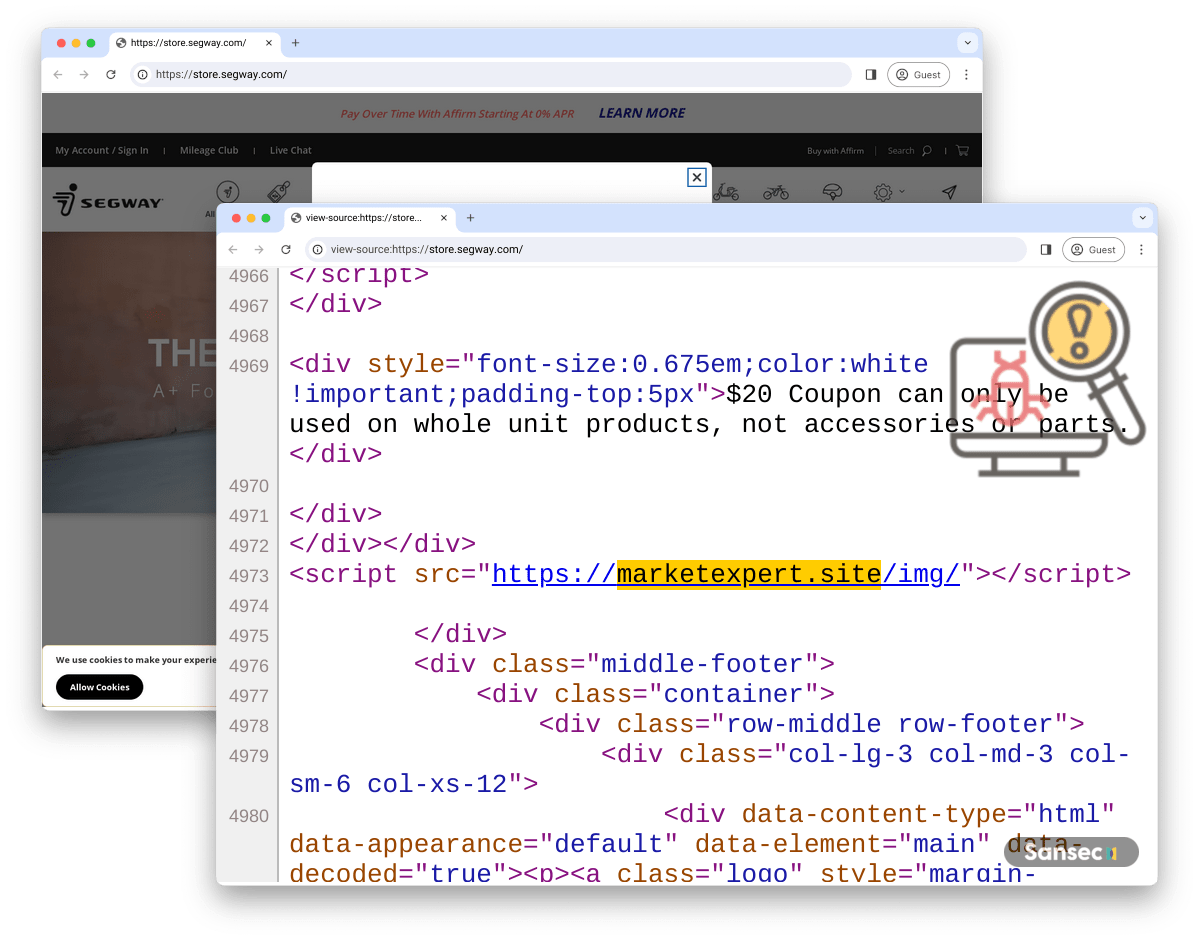Open side panel in view-source window
1199x940 pixels.
coord(1046,249)
